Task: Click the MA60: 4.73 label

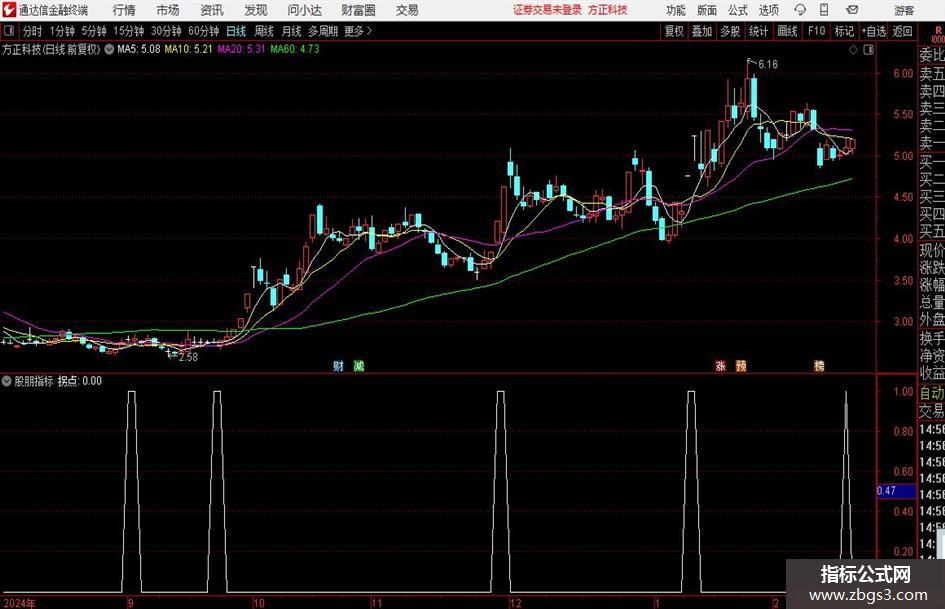Action: pyautogui.click(x=295, y=49)
